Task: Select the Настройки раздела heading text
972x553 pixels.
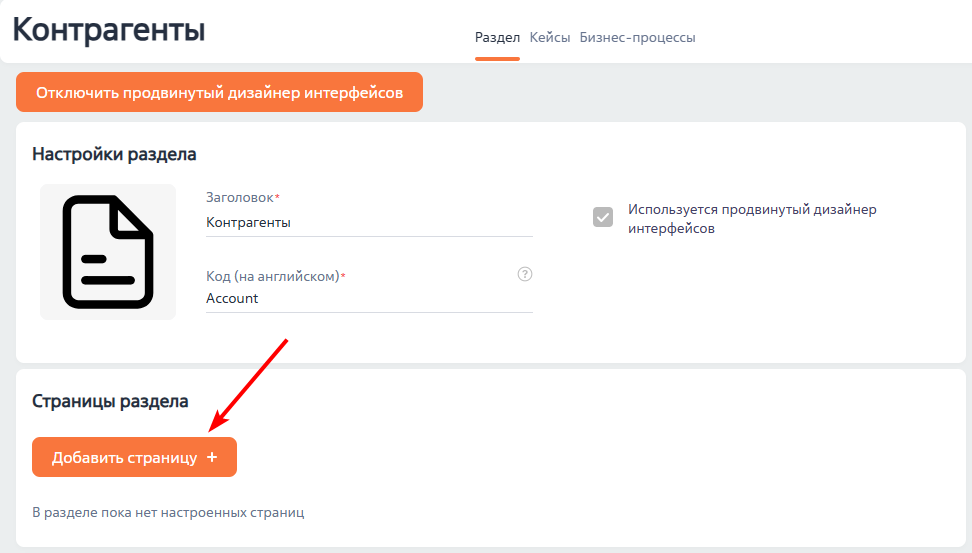Action: click(x=114, y=154)
